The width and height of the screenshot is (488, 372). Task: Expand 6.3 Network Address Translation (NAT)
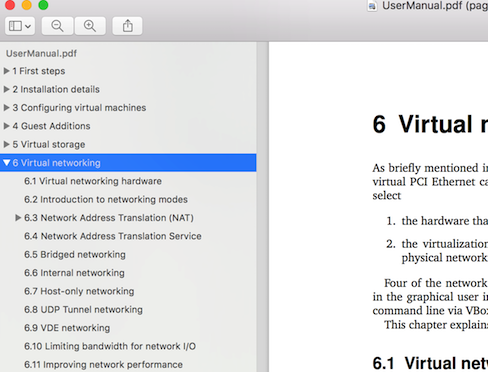[x=18, y=217]
